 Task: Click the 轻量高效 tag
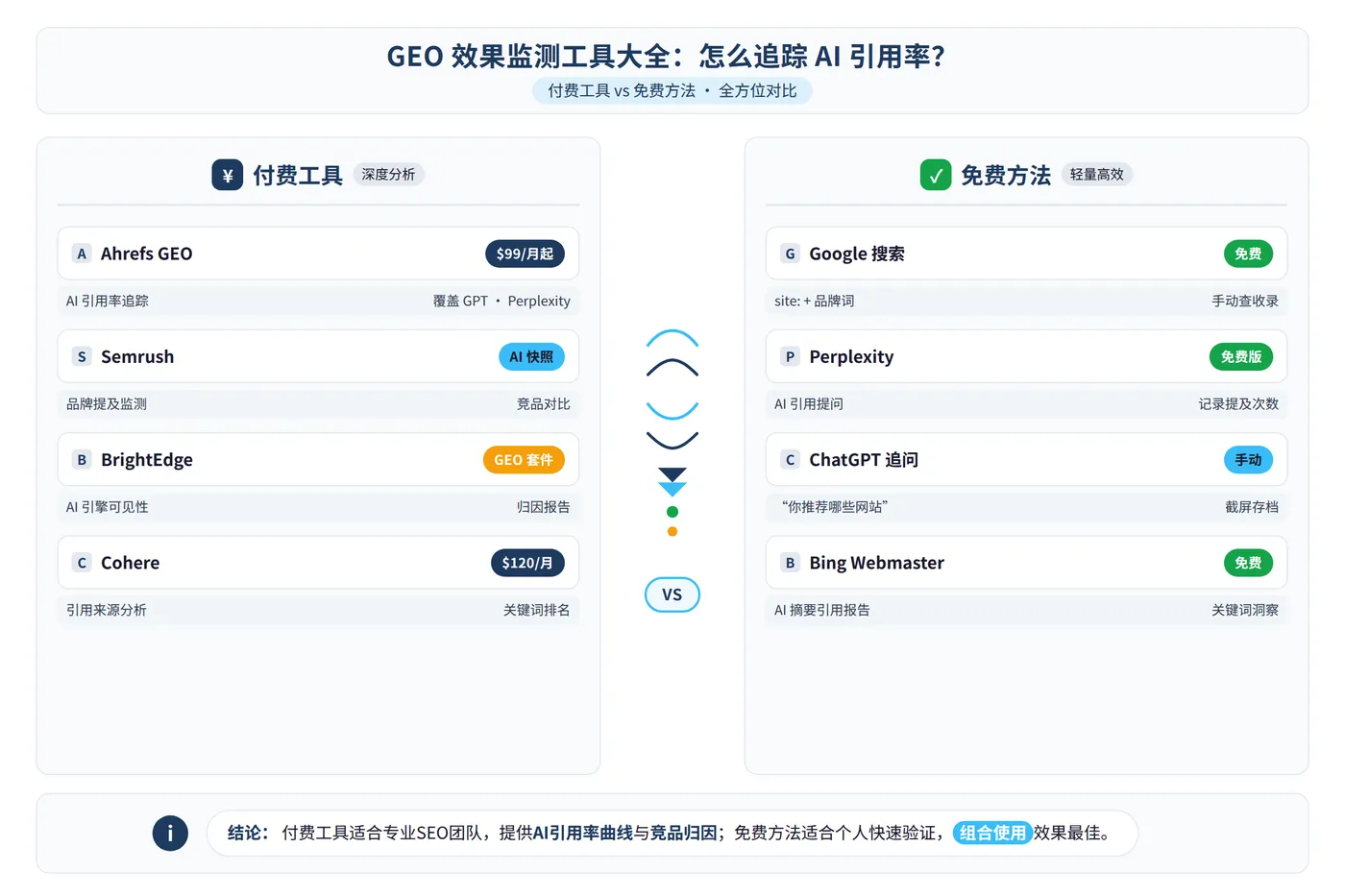[1096, 174]
